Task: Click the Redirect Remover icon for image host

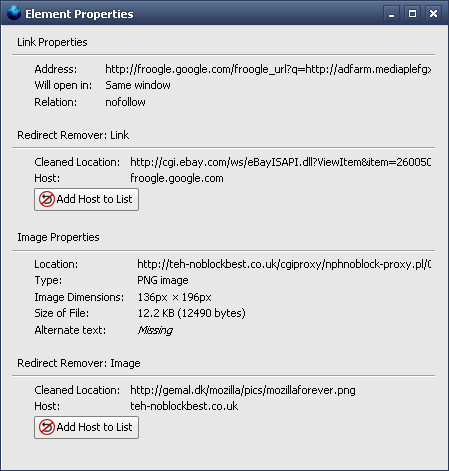Action: coord(47,427)
